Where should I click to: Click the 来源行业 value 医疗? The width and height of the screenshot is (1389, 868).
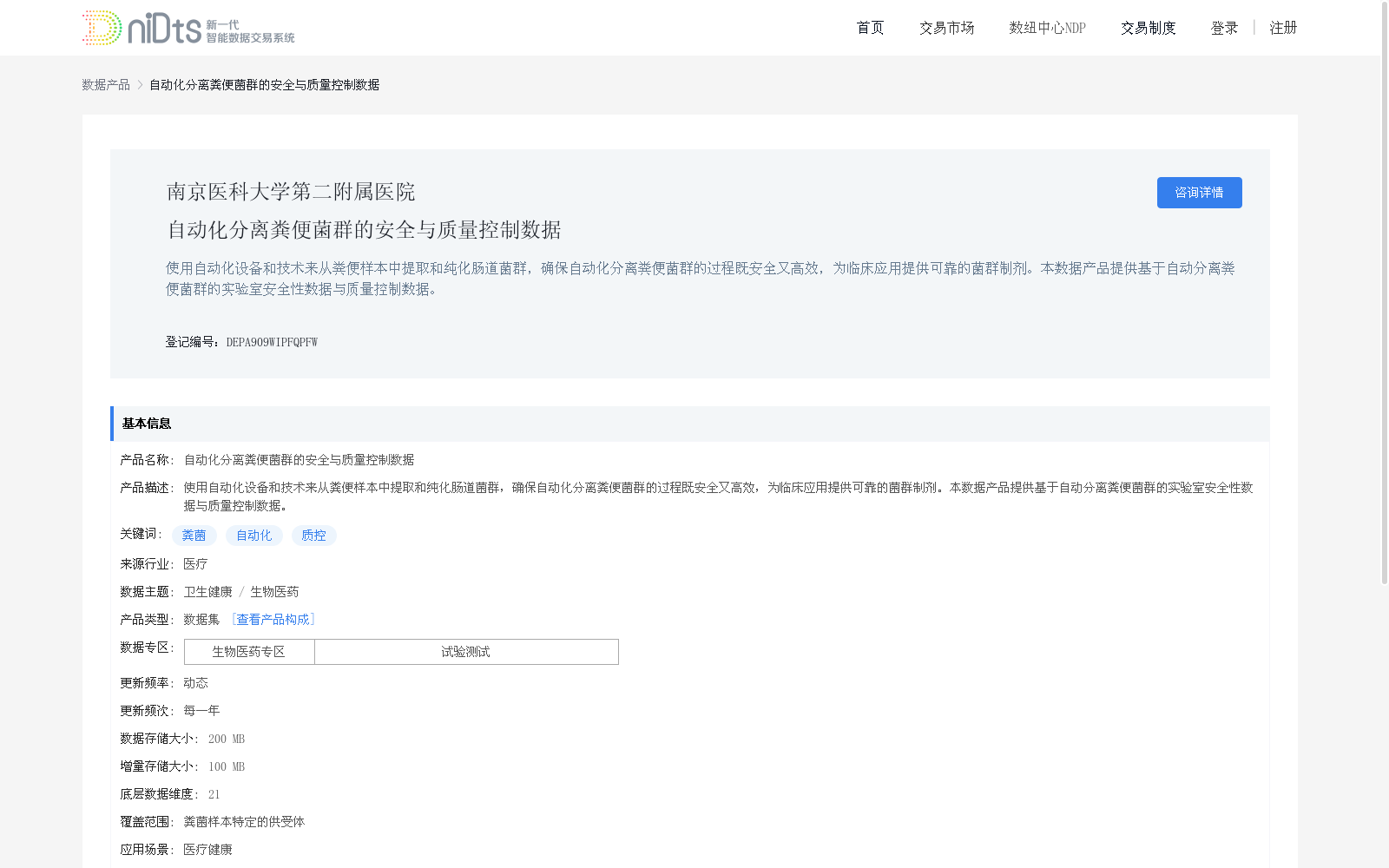point(195,563)
